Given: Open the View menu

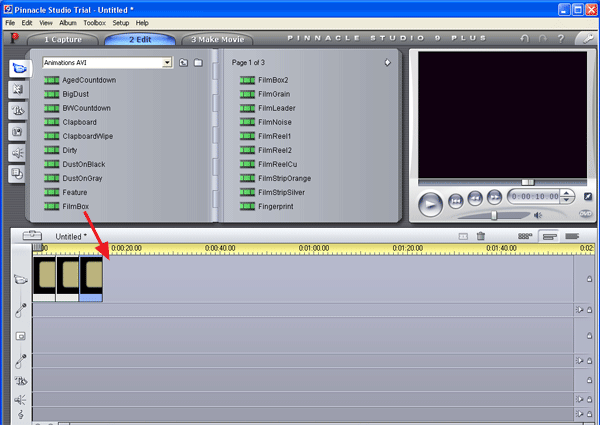Looking at the screenshot, I should tap(46, 23).
